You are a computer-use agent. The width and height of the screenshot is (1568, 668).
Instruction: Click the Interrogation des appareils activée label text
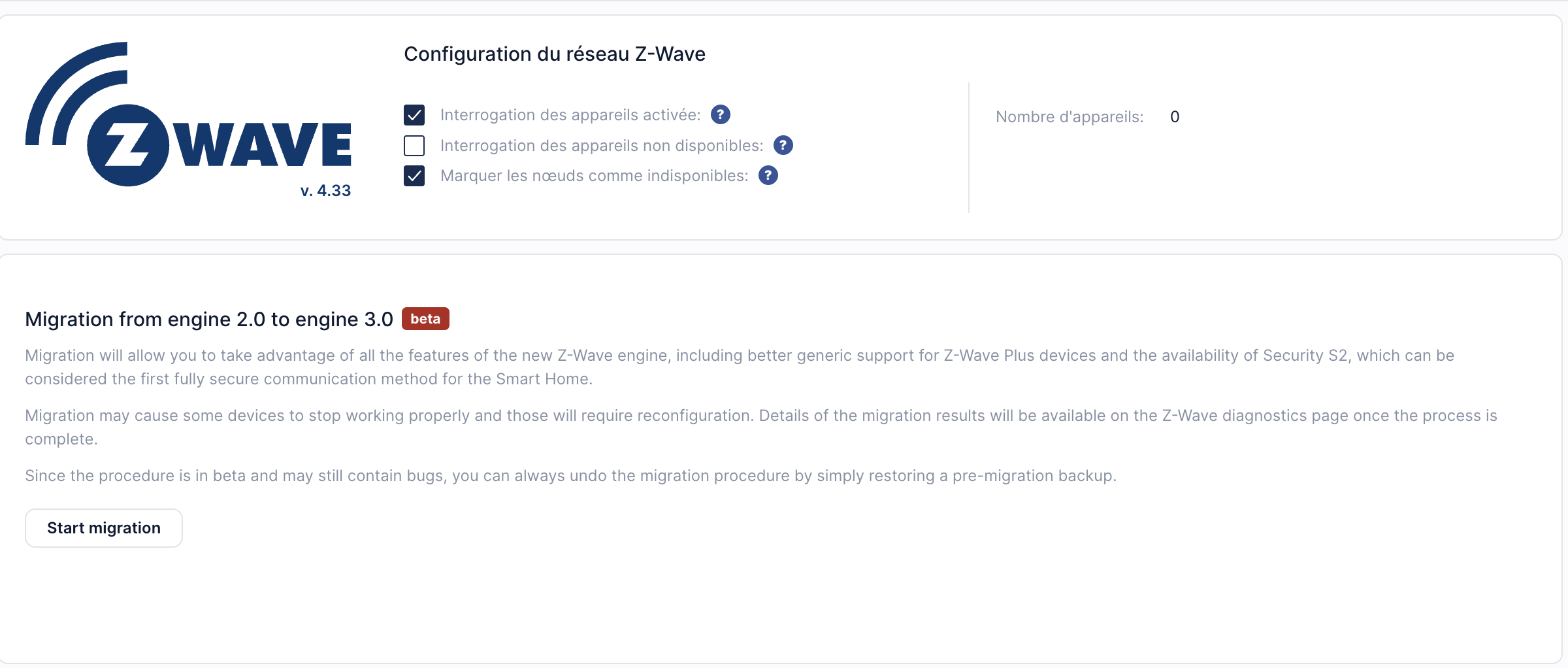570,115
